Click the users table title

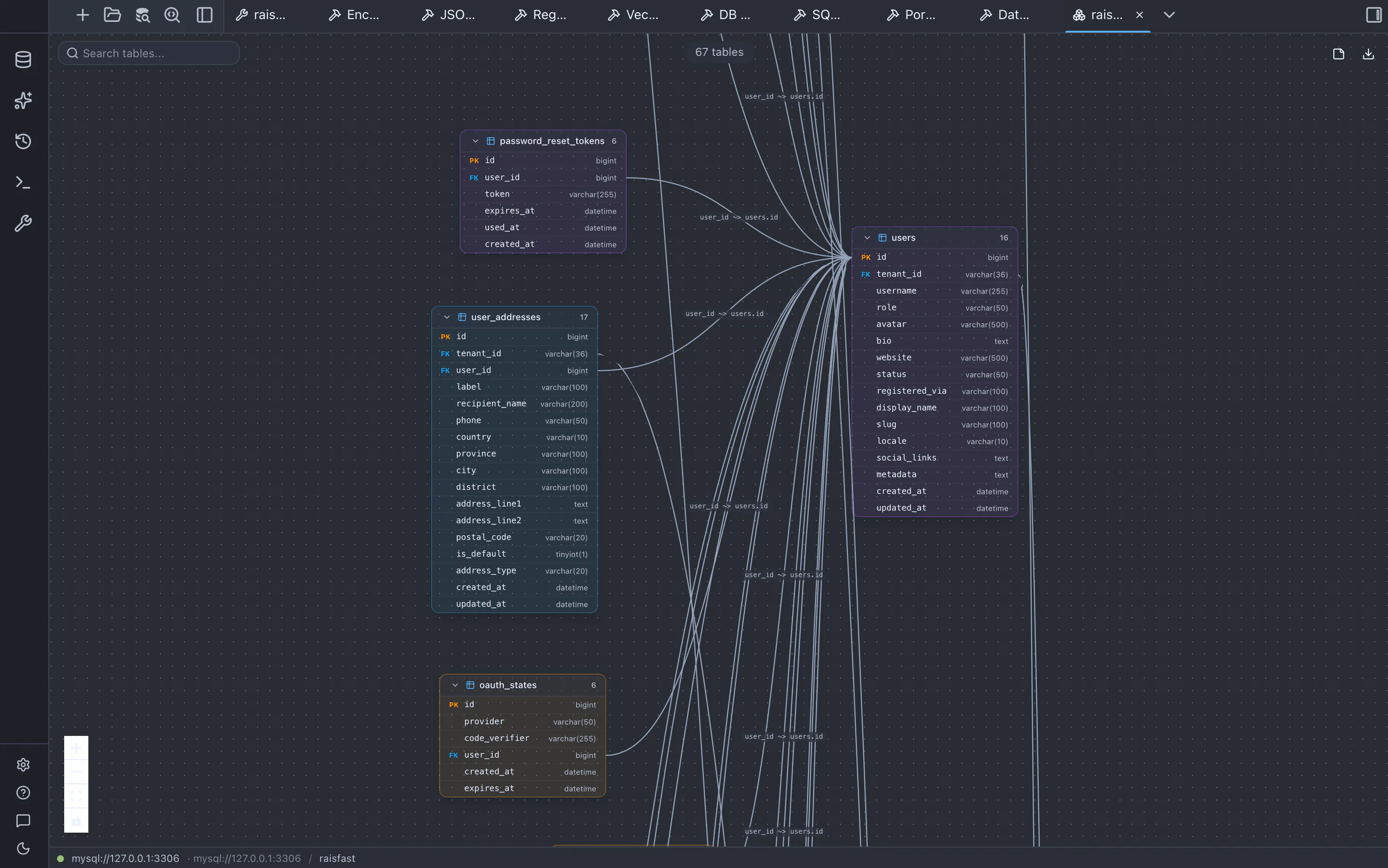pos(903,238)
